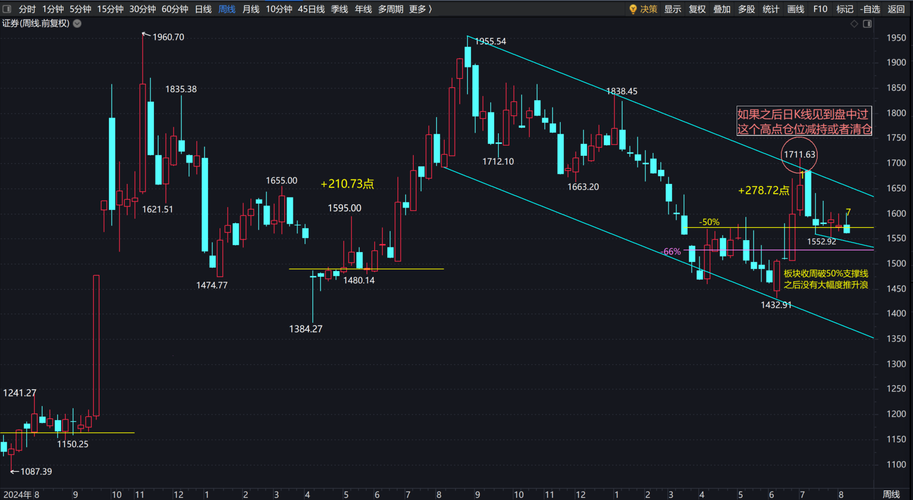Click the 1087.39 low price label
This screenshot has height=500, width=913.
pos(36,471)
